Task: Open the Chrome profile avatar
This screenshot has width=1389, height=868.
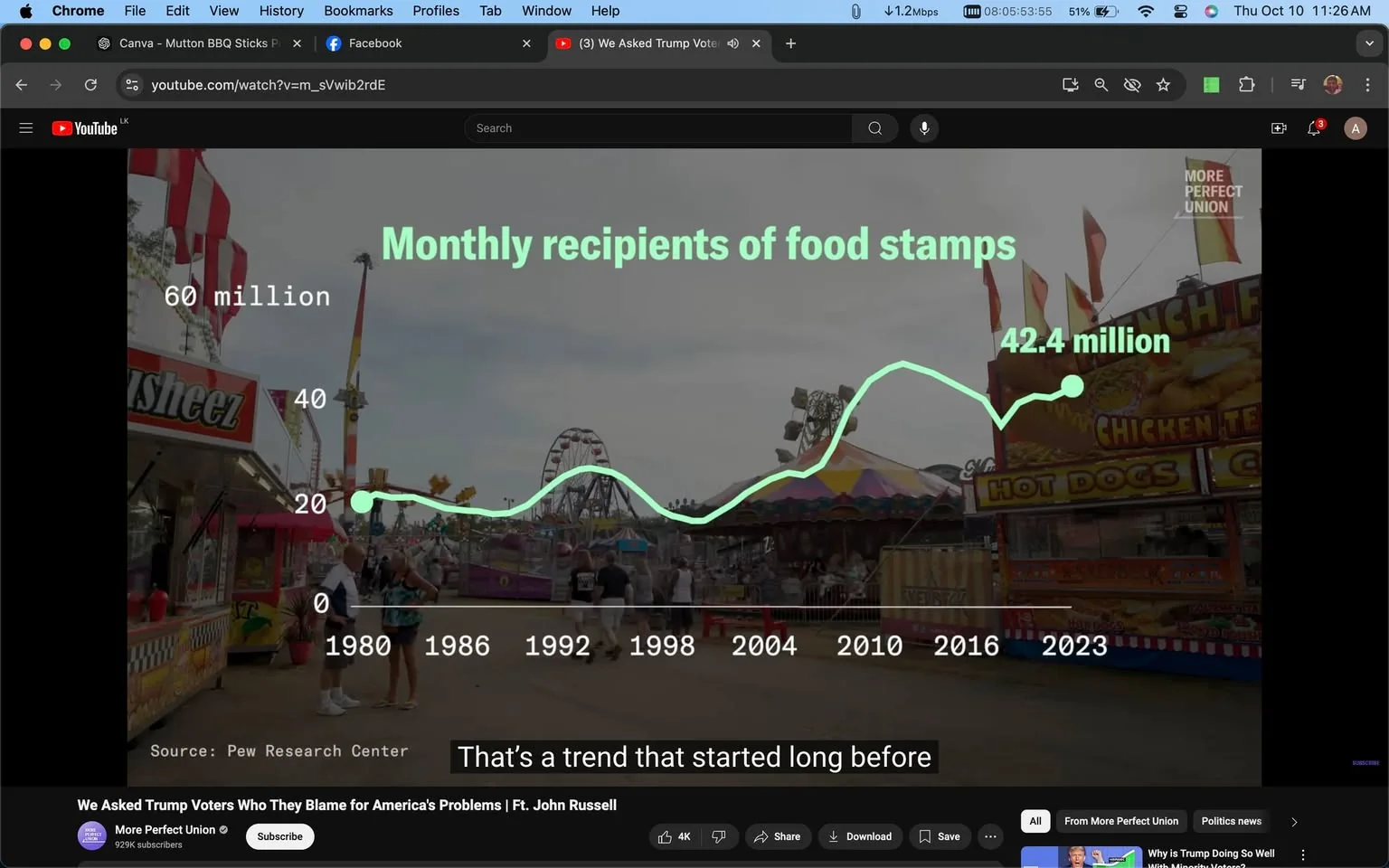Action: point(1333,85)
